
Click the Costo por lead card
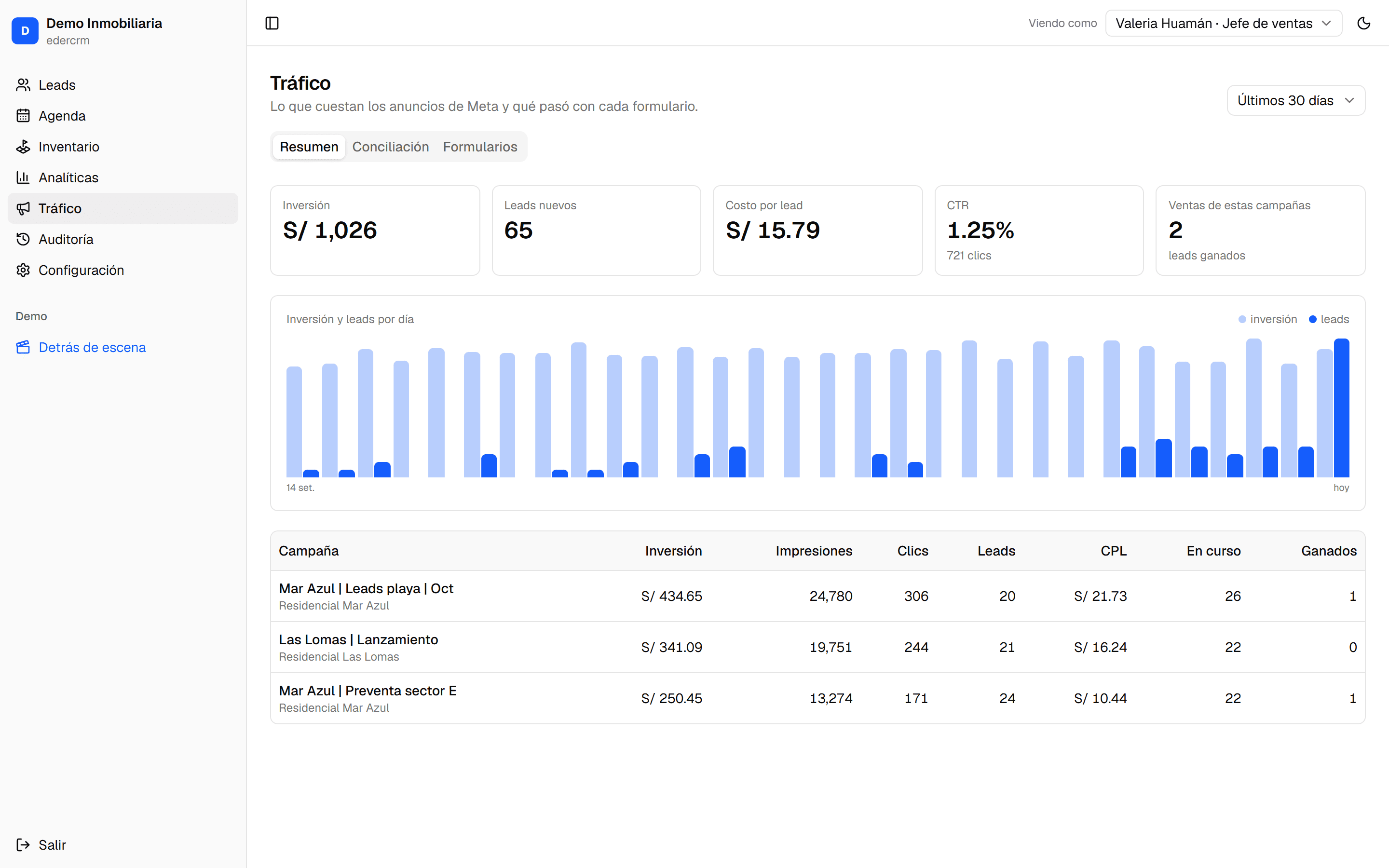coord(817,230)
